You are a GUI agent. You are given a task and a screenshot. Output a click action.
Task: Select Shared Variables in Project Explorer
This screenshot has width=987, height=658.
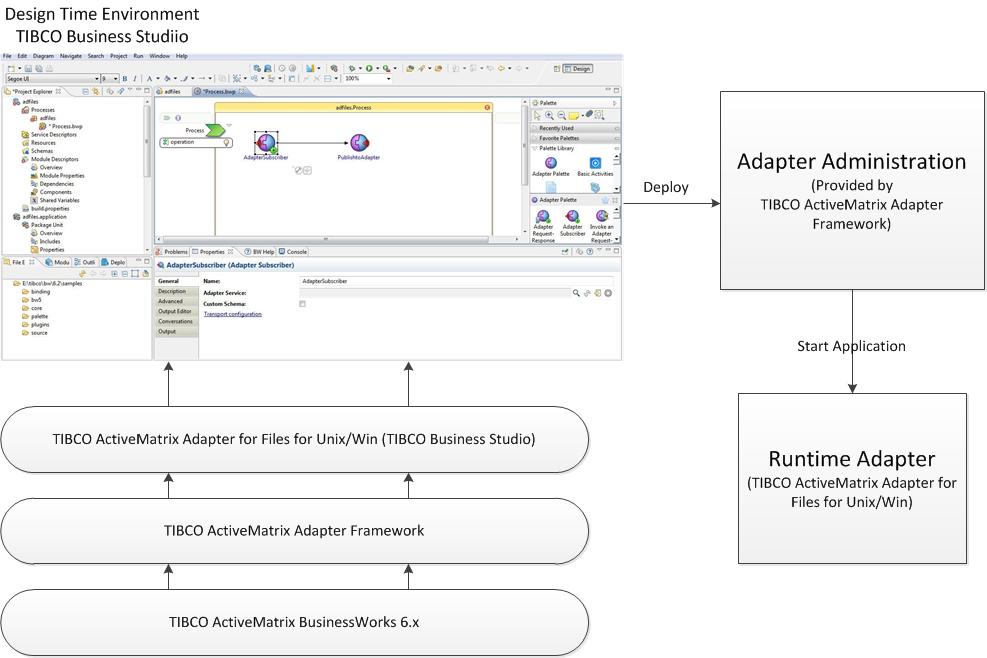click(55, 200)
